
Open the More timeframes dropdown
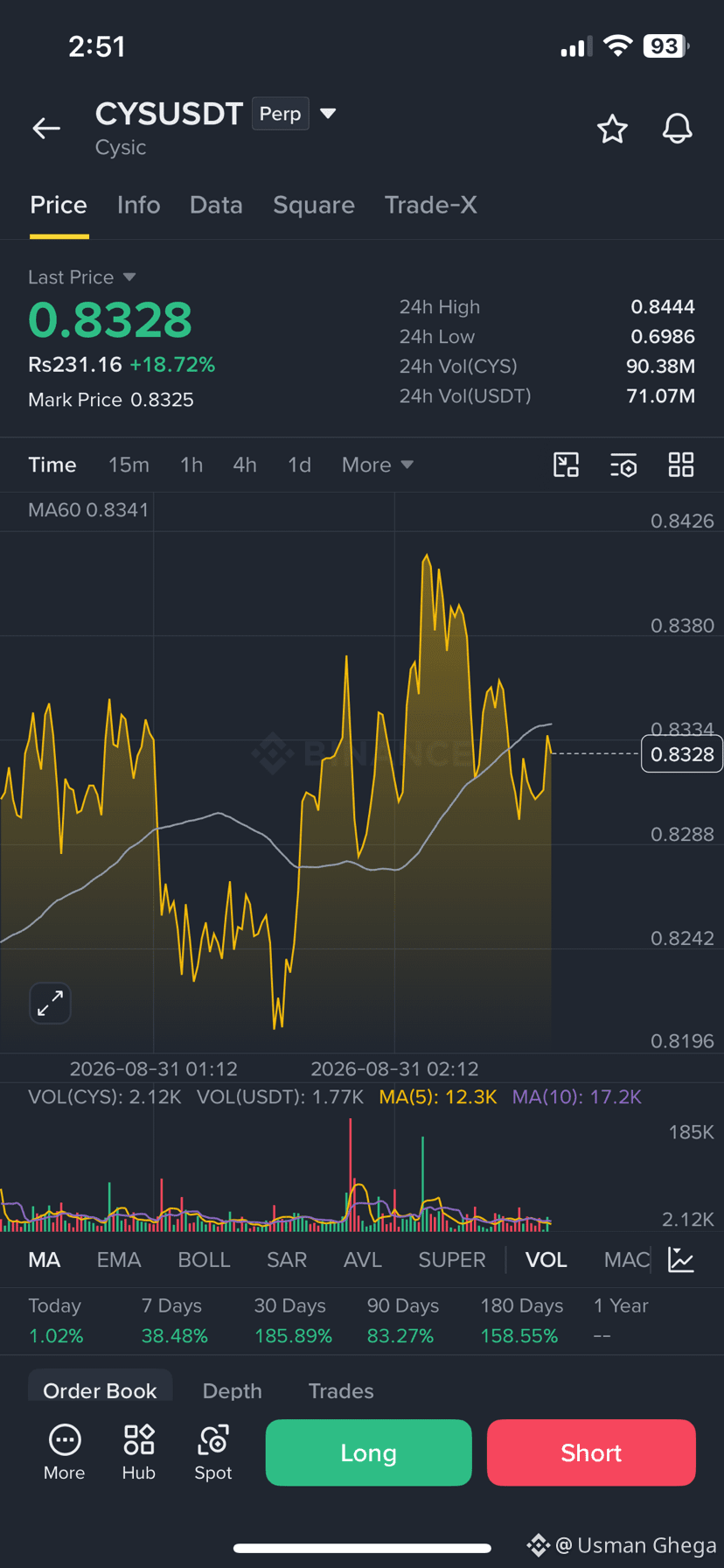(x=378, y=465)
